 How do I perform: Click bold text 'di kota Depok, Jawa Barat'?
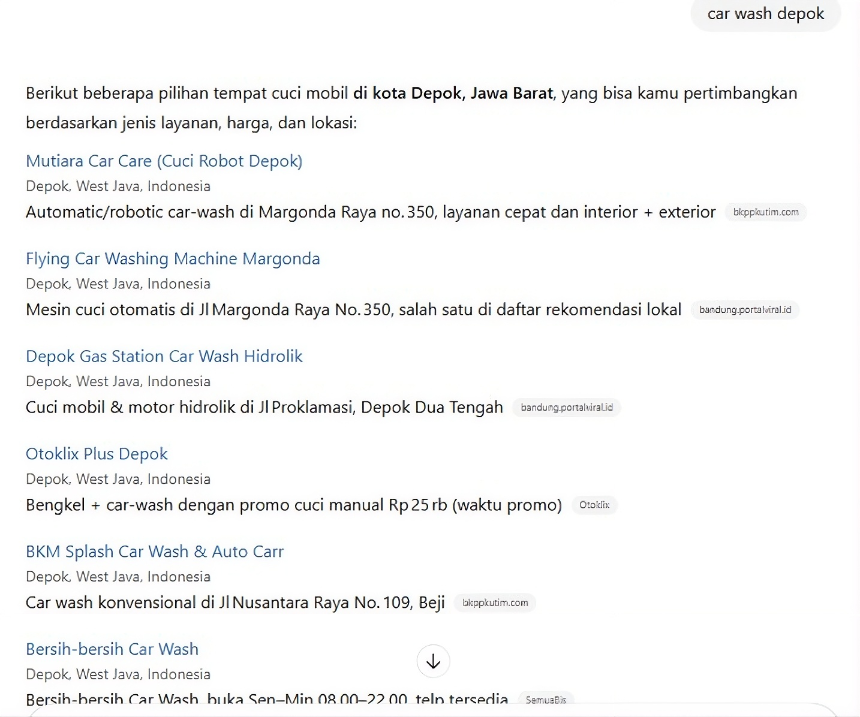point(453,94)
